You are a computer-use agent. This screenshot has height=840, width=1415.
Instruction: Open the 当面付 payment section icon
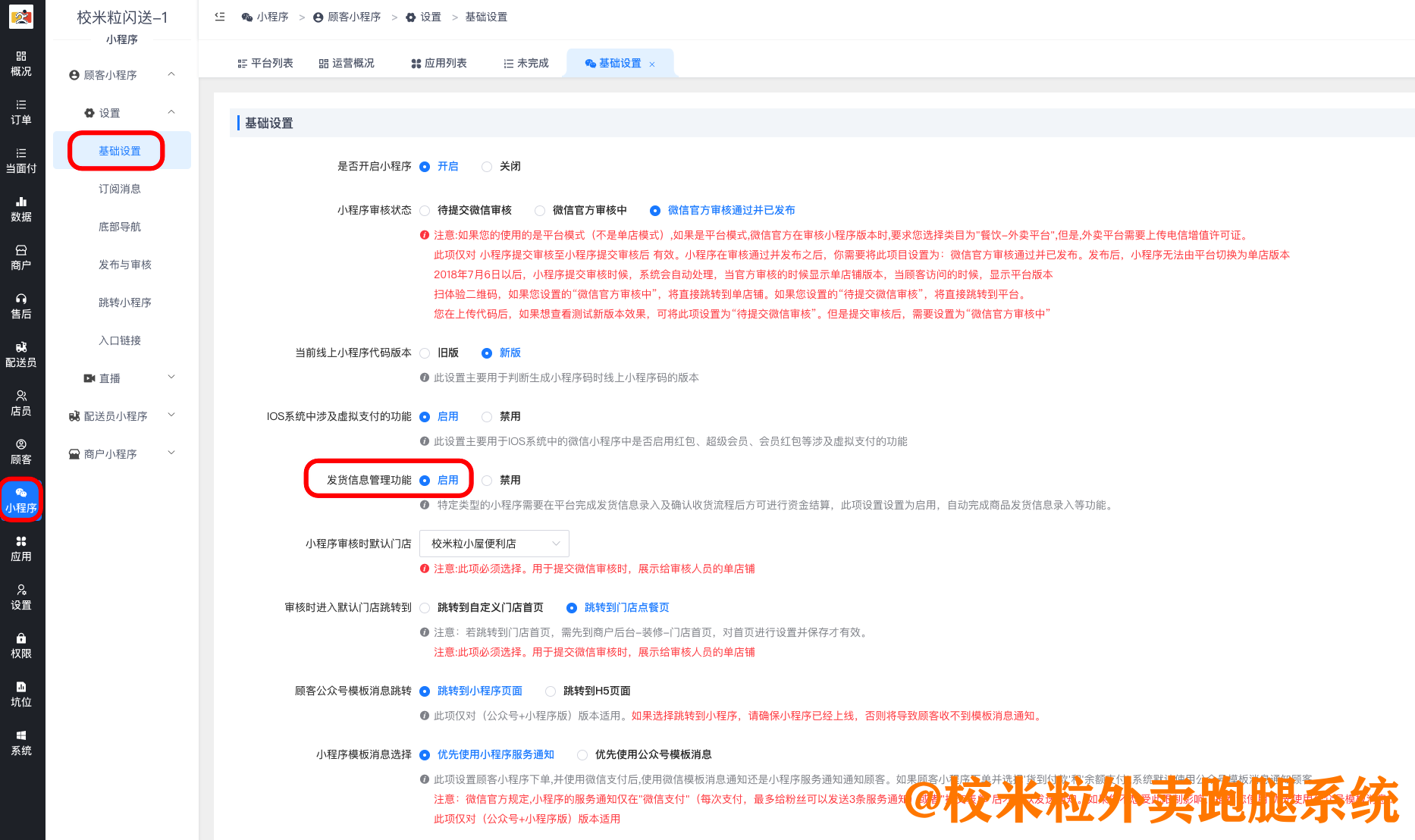pos(22,159)
